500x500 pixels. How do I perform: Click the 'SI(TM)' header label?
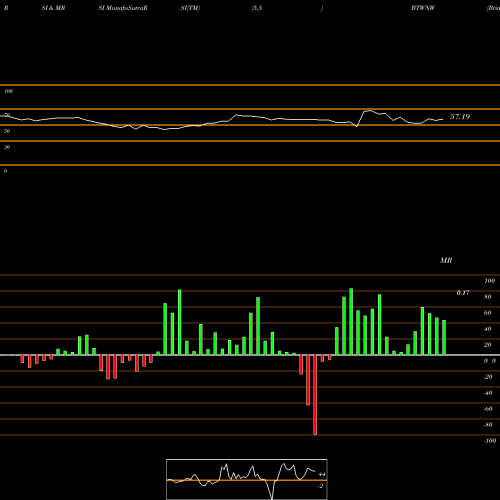coord(190,8)
